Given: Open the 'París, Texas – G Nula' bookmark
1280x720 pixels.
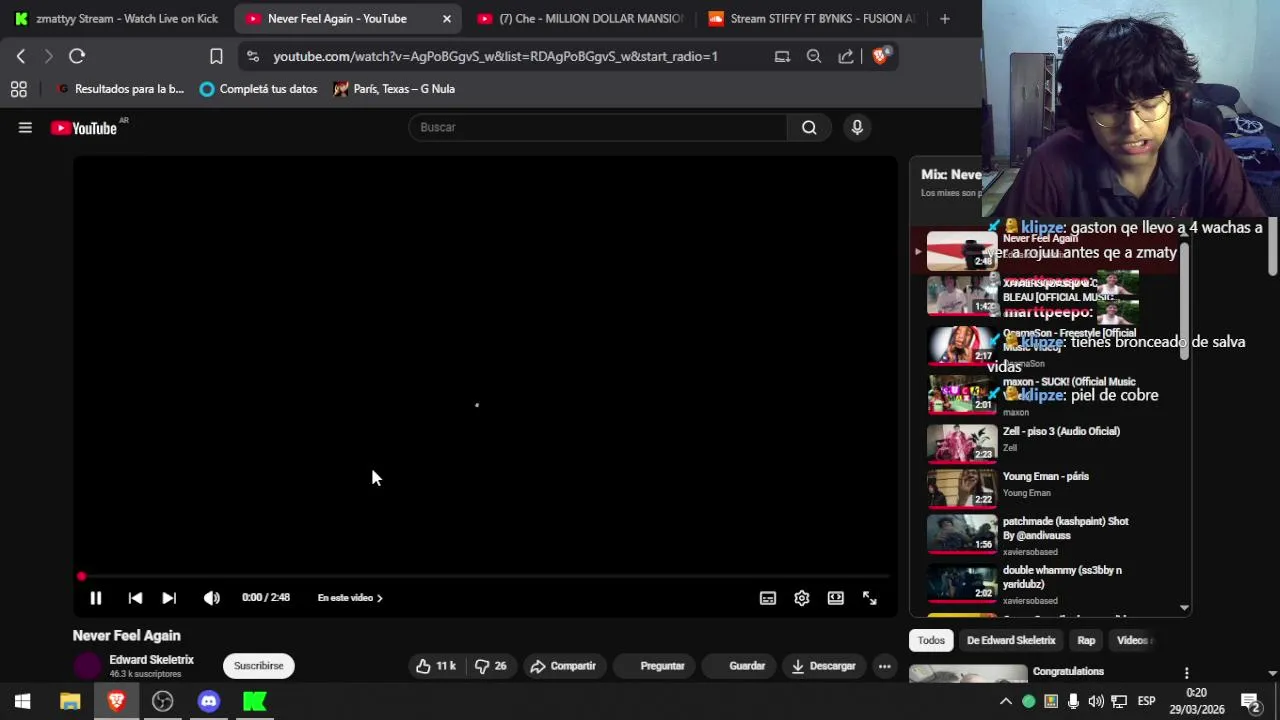Looking at the screenshot, I should [x=394, y=89].
